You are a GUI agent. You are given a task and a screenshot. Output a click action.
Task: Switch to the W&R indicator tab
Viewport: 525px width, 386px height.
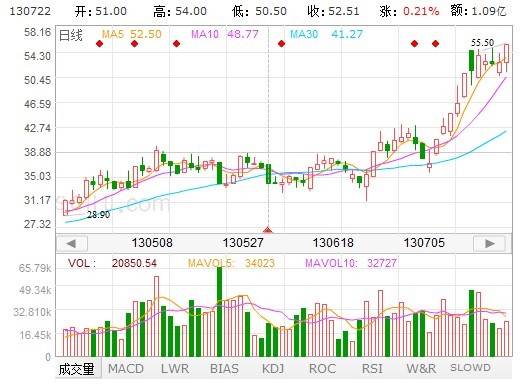[x=421, y=369]
